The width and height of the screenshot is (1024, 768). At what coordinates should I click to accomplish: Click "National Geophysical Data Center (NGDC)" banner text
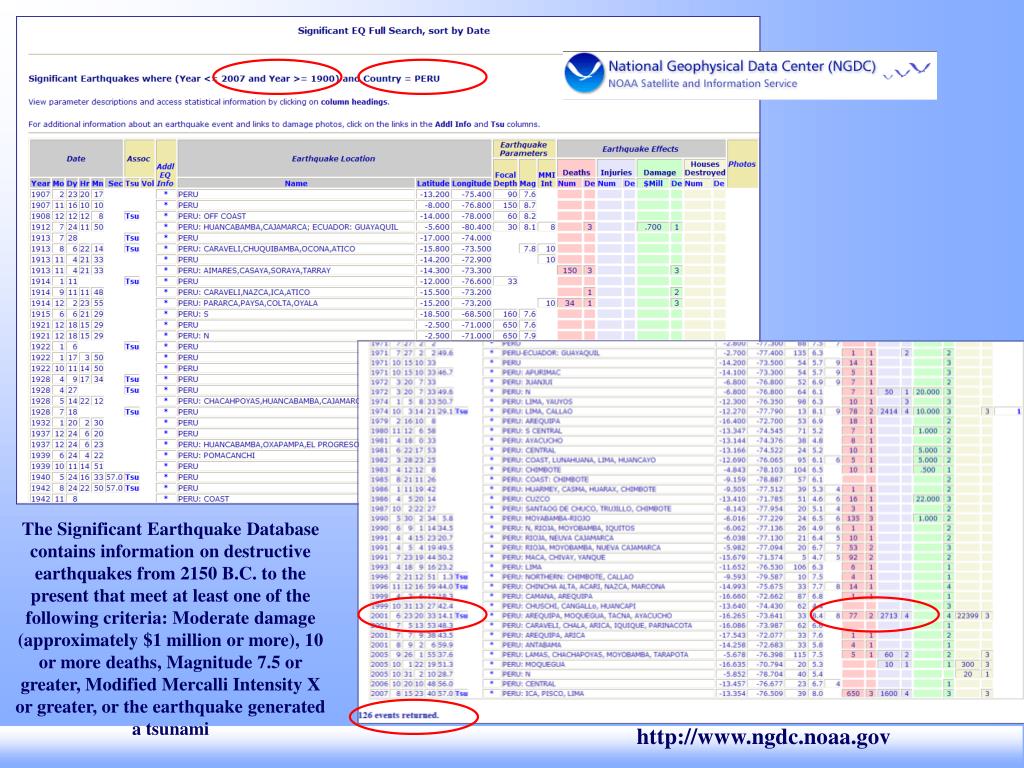coord(742,66)
